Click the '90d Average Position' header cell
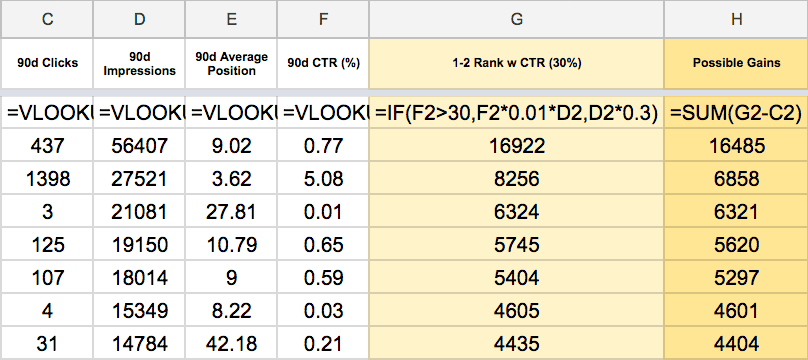 click(x=231, y=63)
